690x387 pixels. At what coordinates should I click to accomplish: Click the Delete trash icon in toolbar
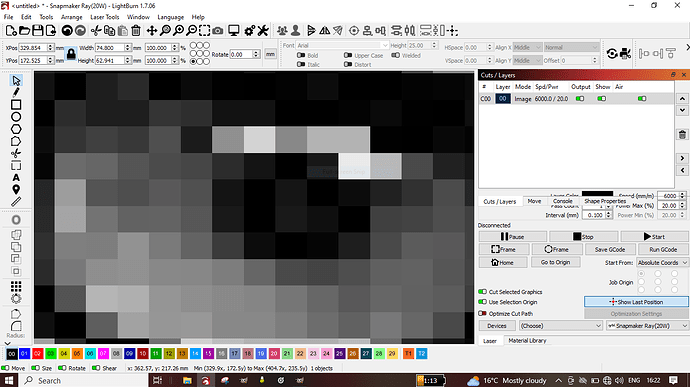tap(136, 31)
